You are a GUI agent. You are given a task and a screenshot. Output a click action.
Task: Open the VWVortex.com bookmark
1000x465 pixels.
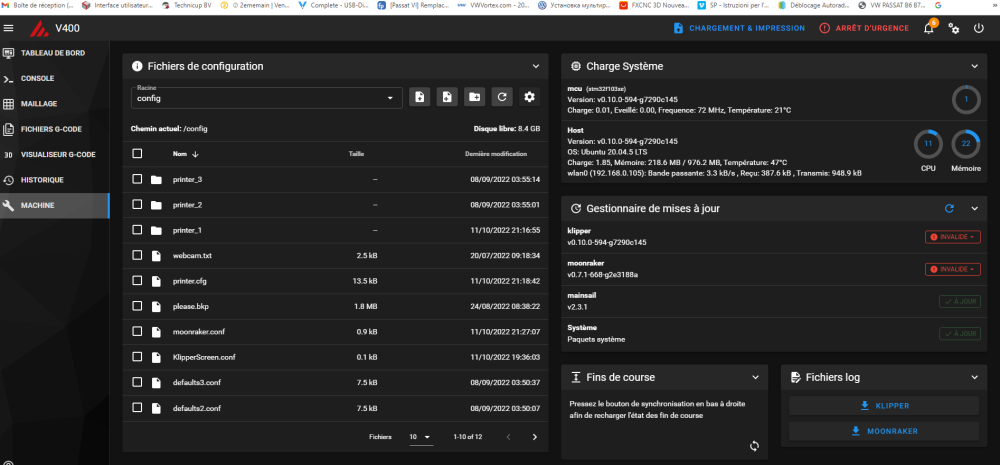[495, 5]
